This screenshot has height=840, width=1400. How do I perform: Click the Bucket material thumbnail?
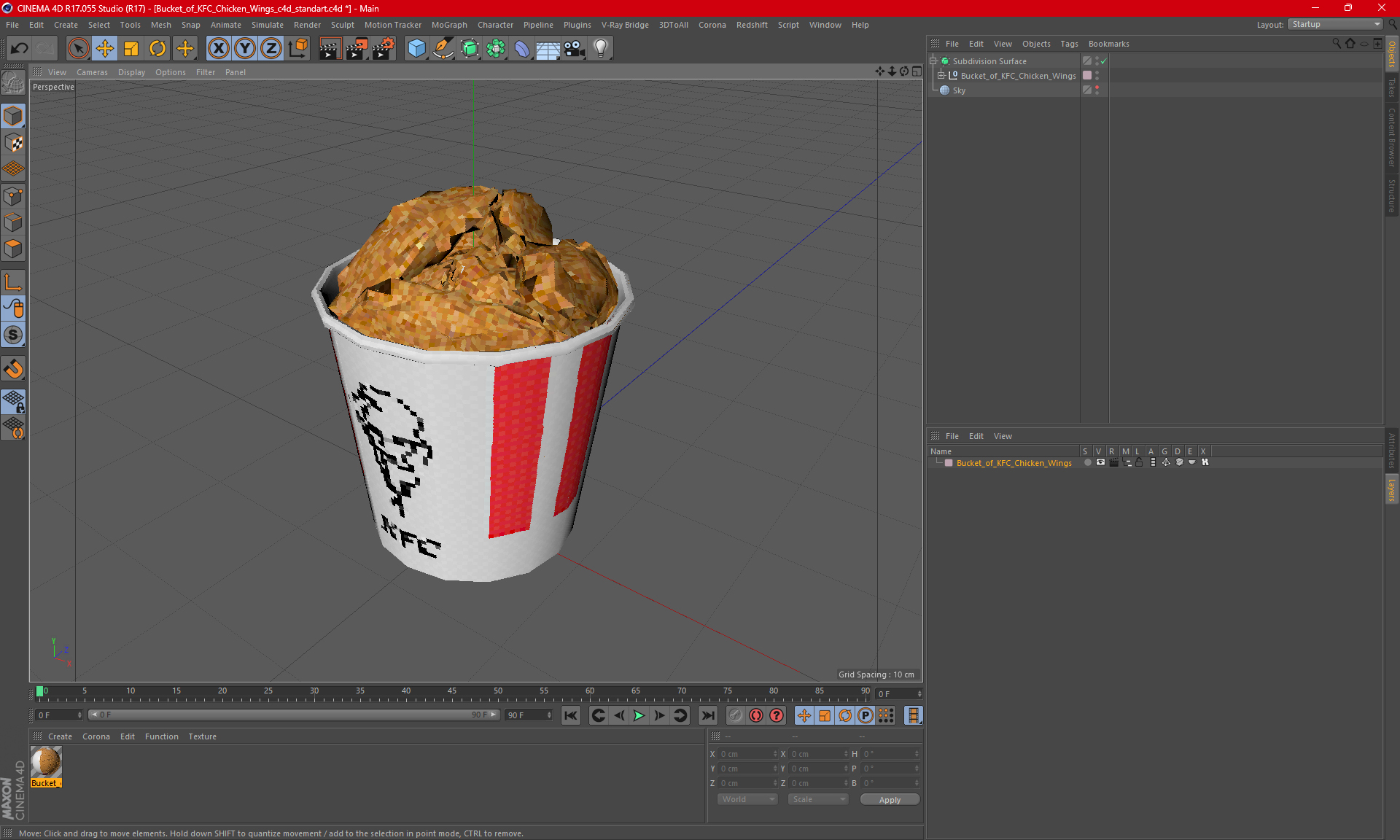46,762
